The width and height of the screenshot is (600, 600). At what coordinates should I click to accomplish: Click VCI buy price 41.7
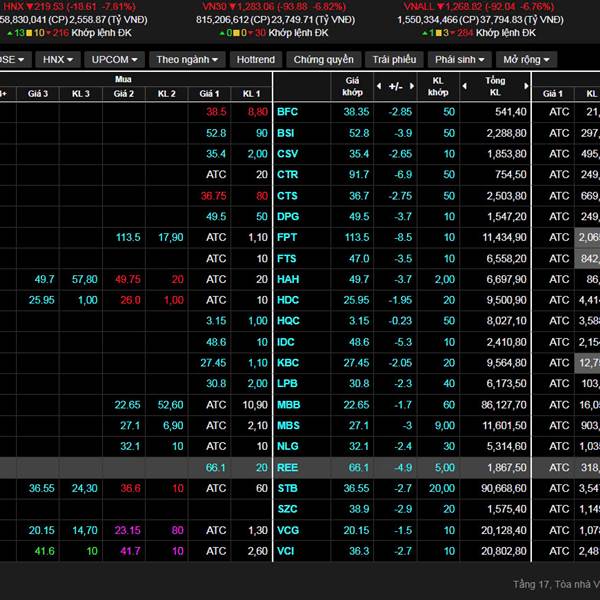tap(130, 551)
